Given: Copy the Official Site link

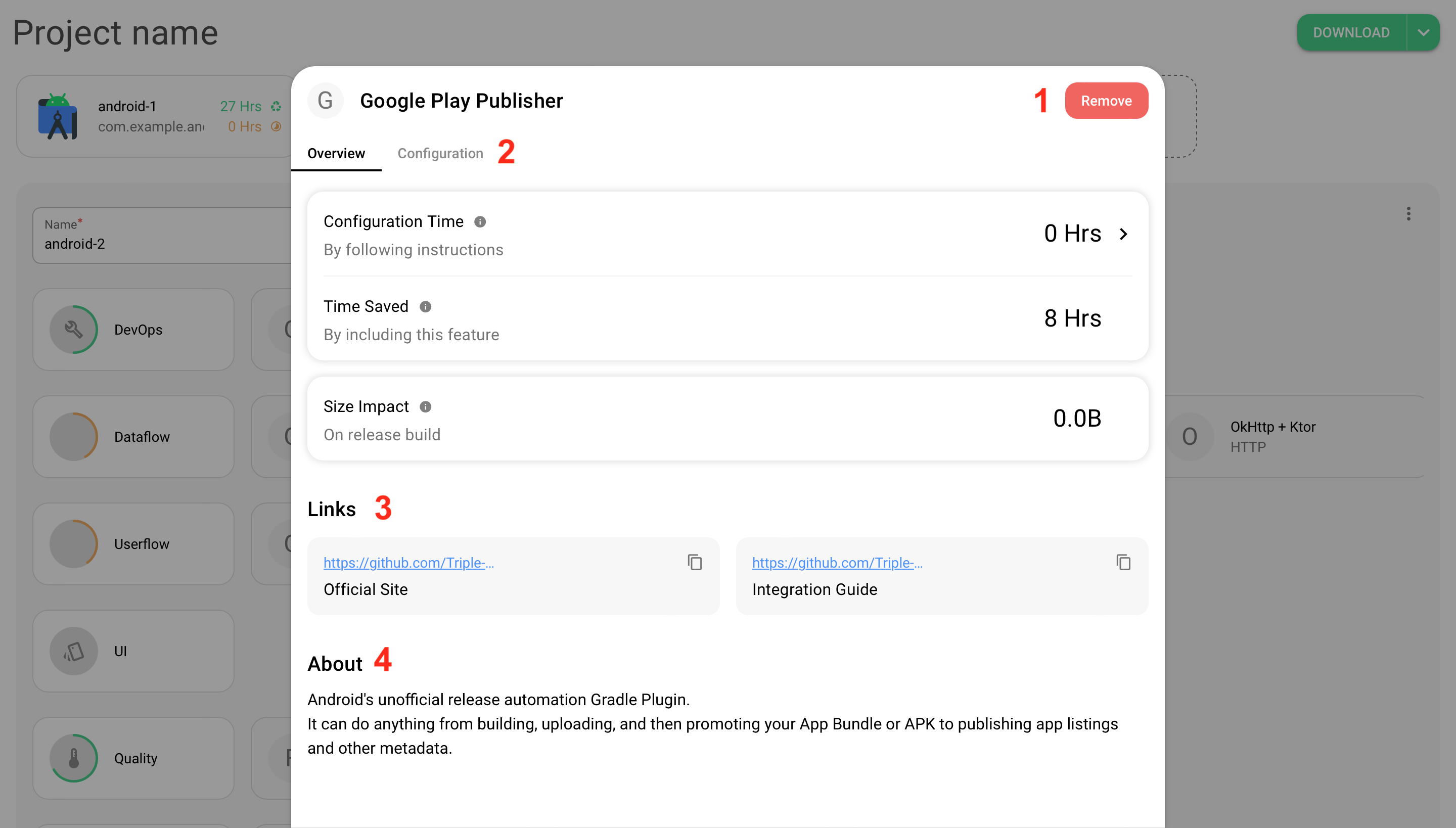Looking at the screenshot, I should point(695,563).
